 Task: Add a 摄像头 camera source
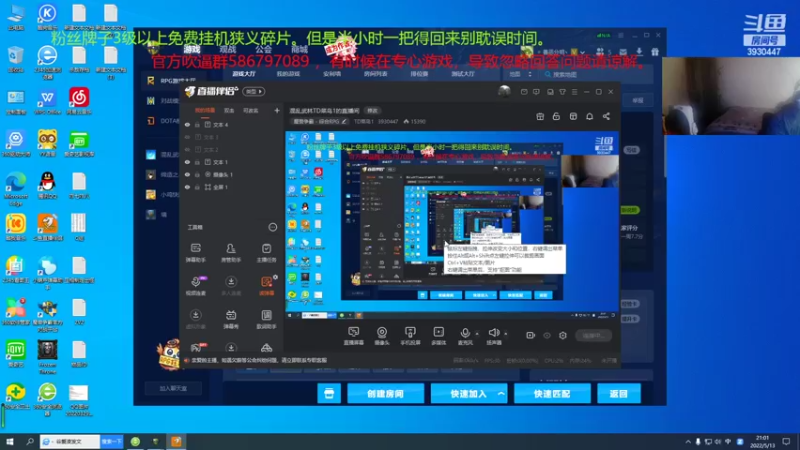(x=382, y=336)
